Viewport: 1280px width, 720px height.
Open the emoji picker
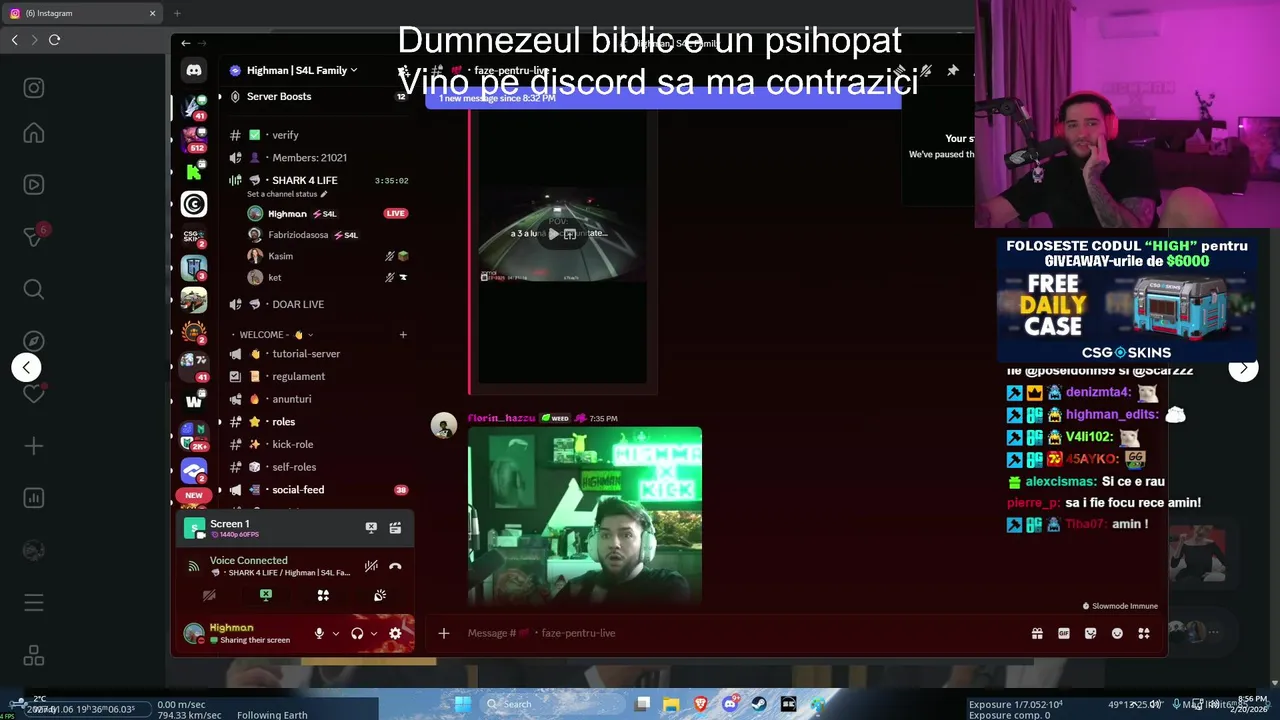[x=1117, y=633]
